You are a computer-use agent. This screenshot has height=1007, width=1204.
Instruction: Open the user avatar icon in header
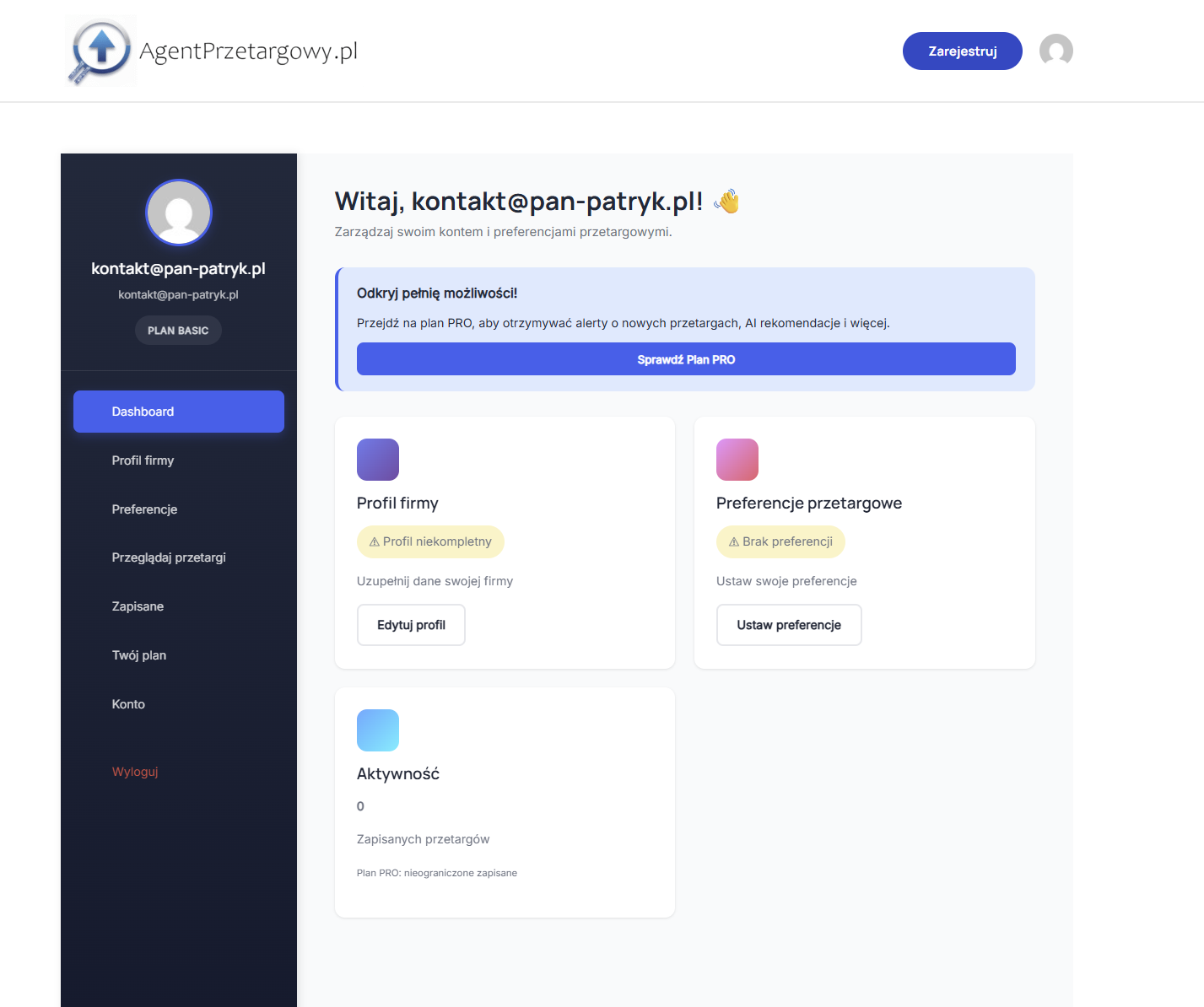1056,51
